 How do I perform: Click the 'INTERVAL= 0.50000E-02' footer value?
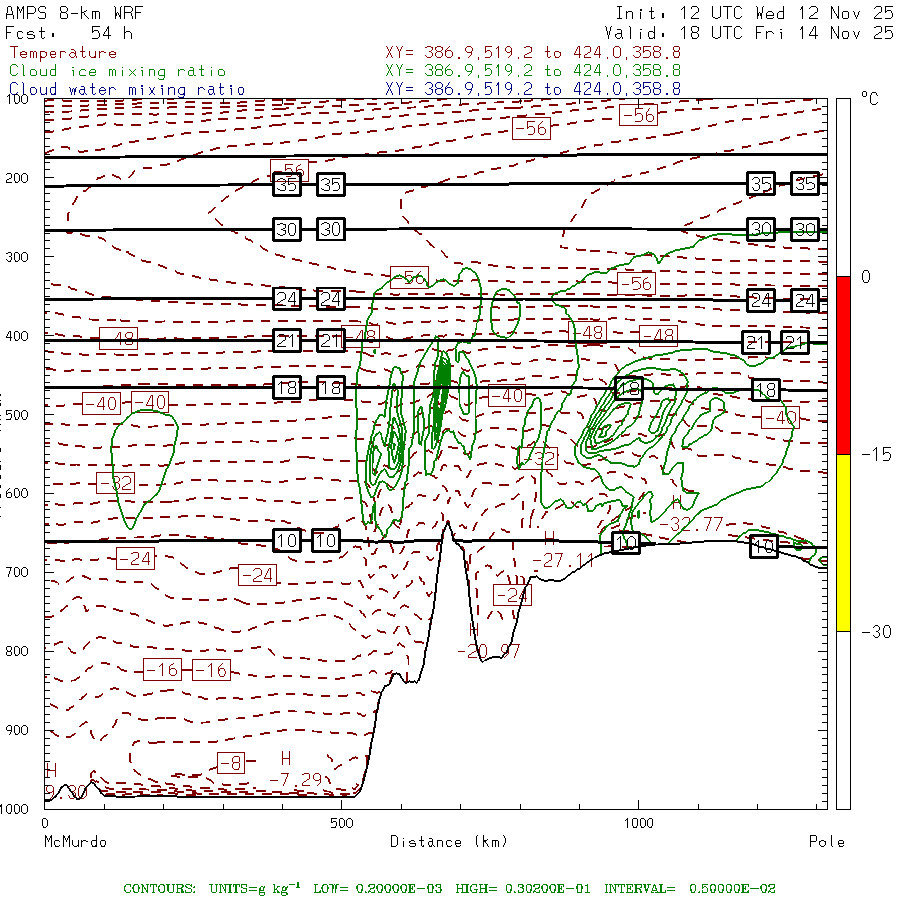[690, 889]
